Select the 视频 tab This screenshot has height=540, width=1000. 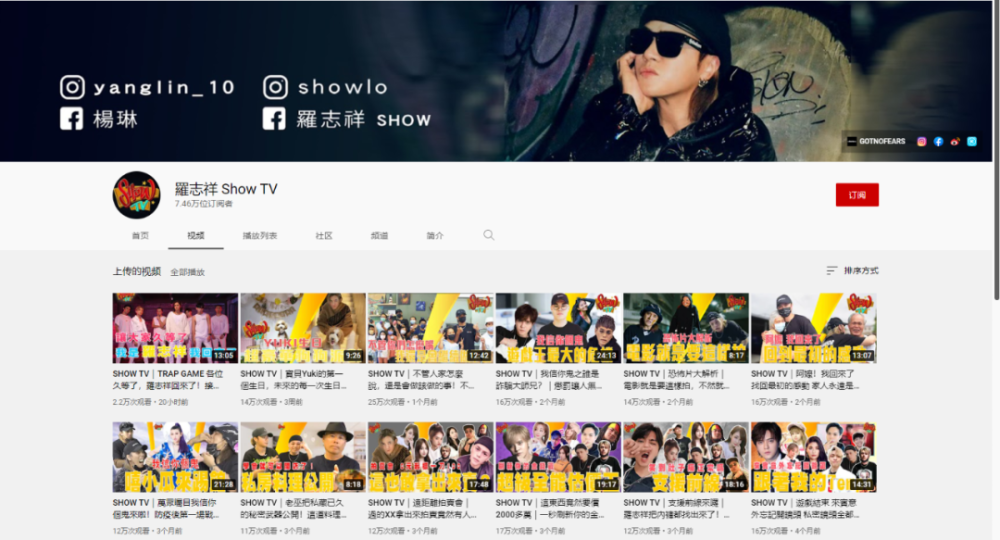(196, 235)
